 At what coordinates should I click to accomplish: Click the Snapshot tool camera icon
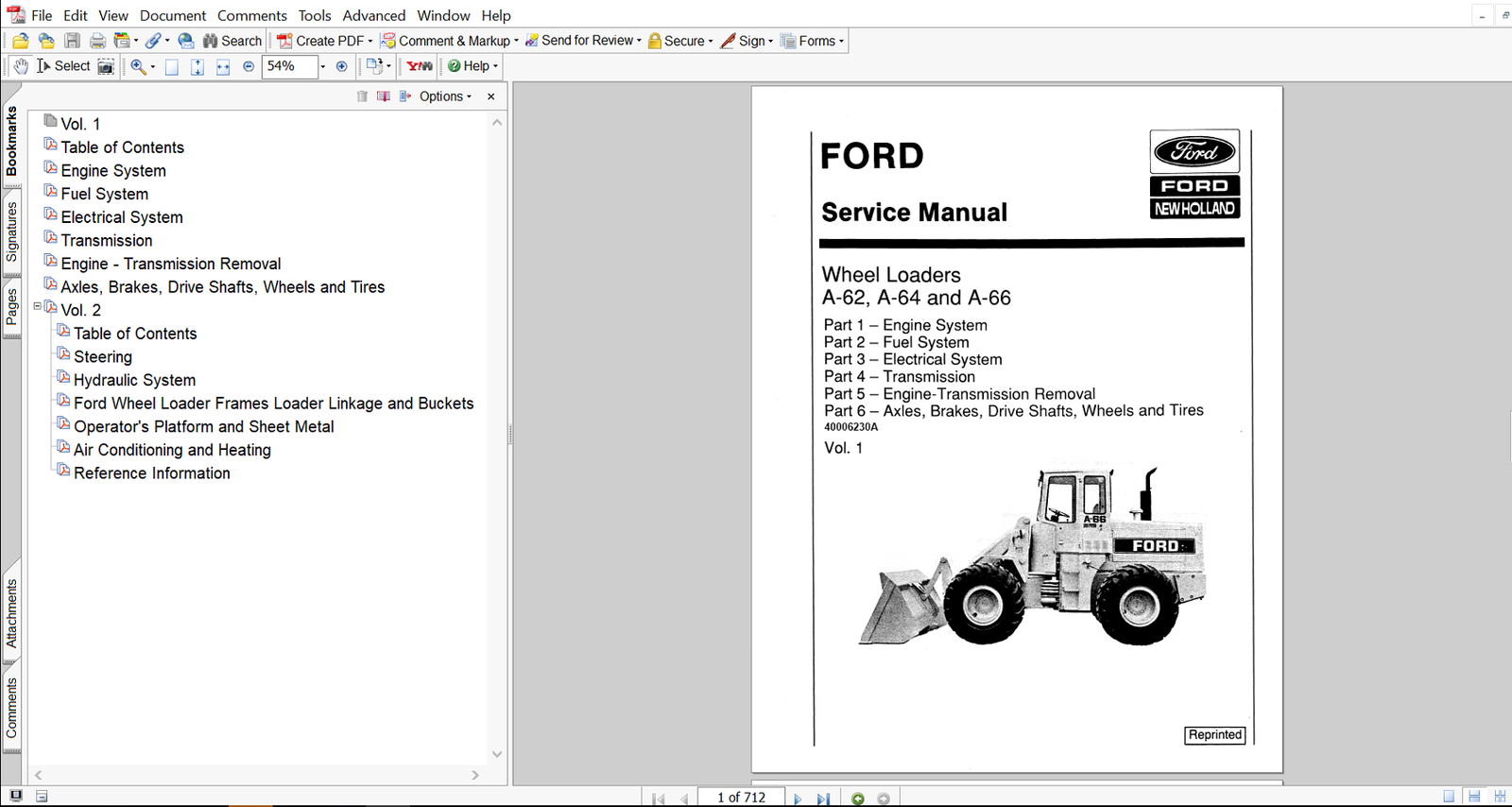tap(106, 66)
